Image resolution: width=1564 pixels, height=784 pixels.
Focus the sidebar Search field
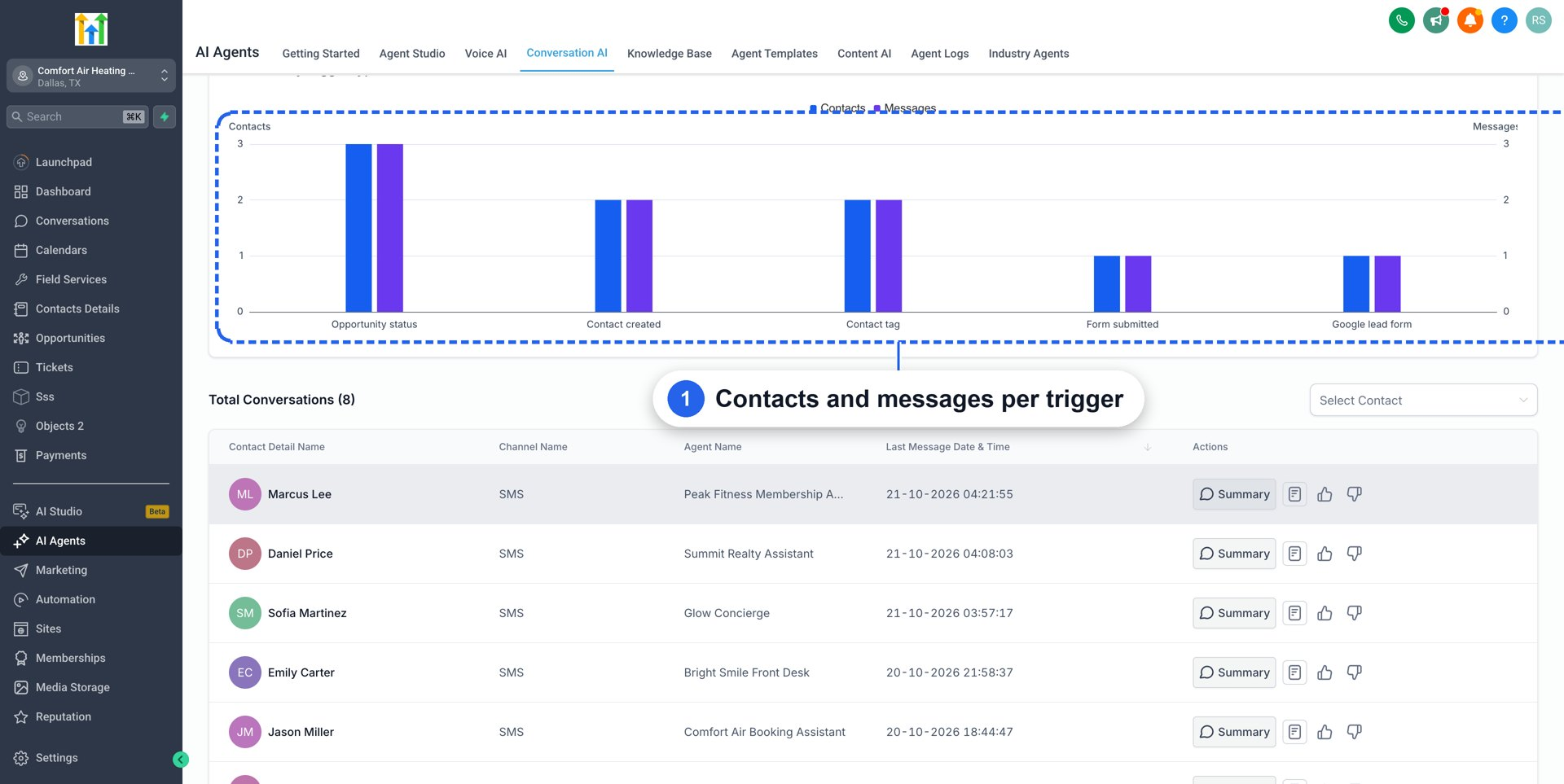click(x=78, y=116)
